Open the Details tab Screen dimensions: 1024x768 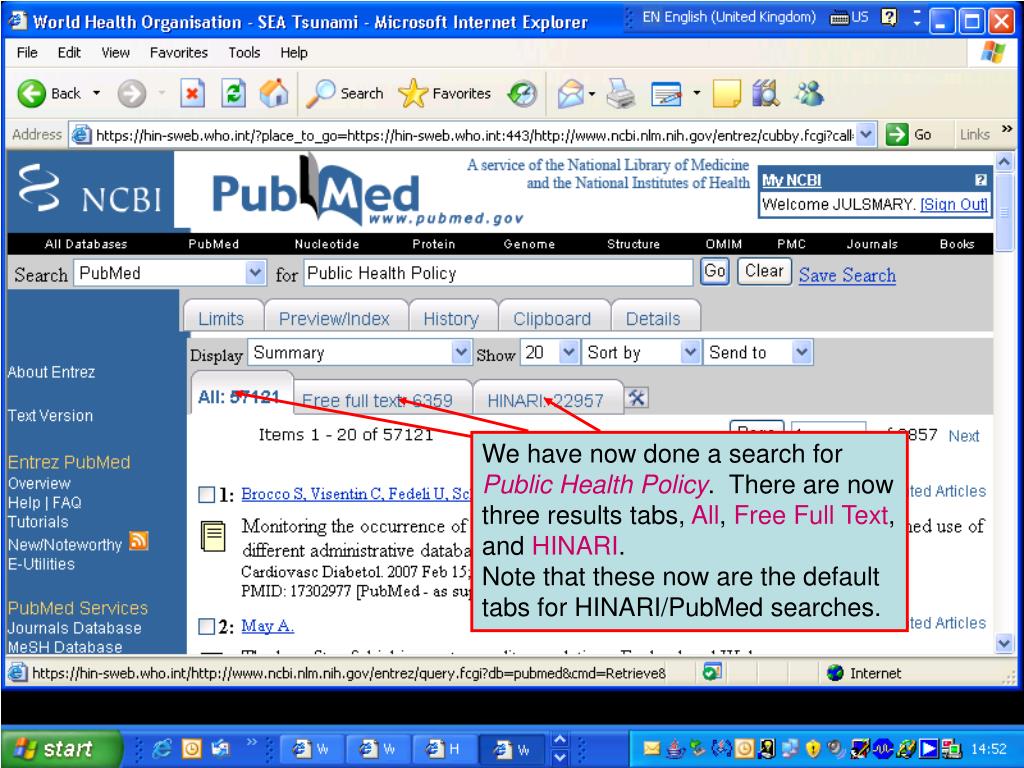(653, 318)
